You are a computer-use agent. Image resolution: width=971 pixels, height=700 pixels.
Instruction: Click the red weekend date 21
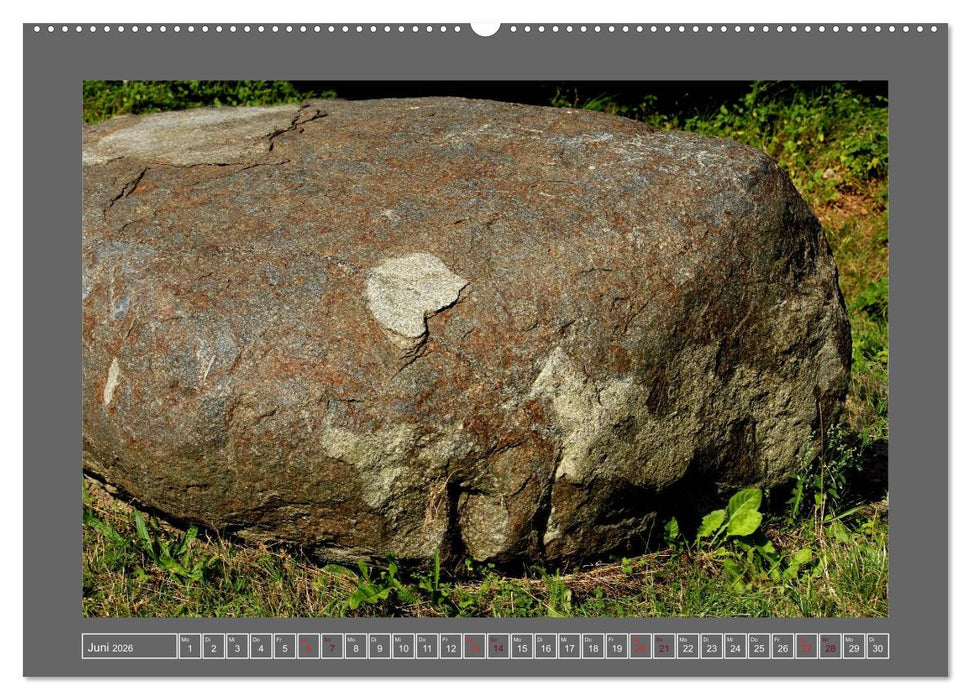(x=663, y=646)
